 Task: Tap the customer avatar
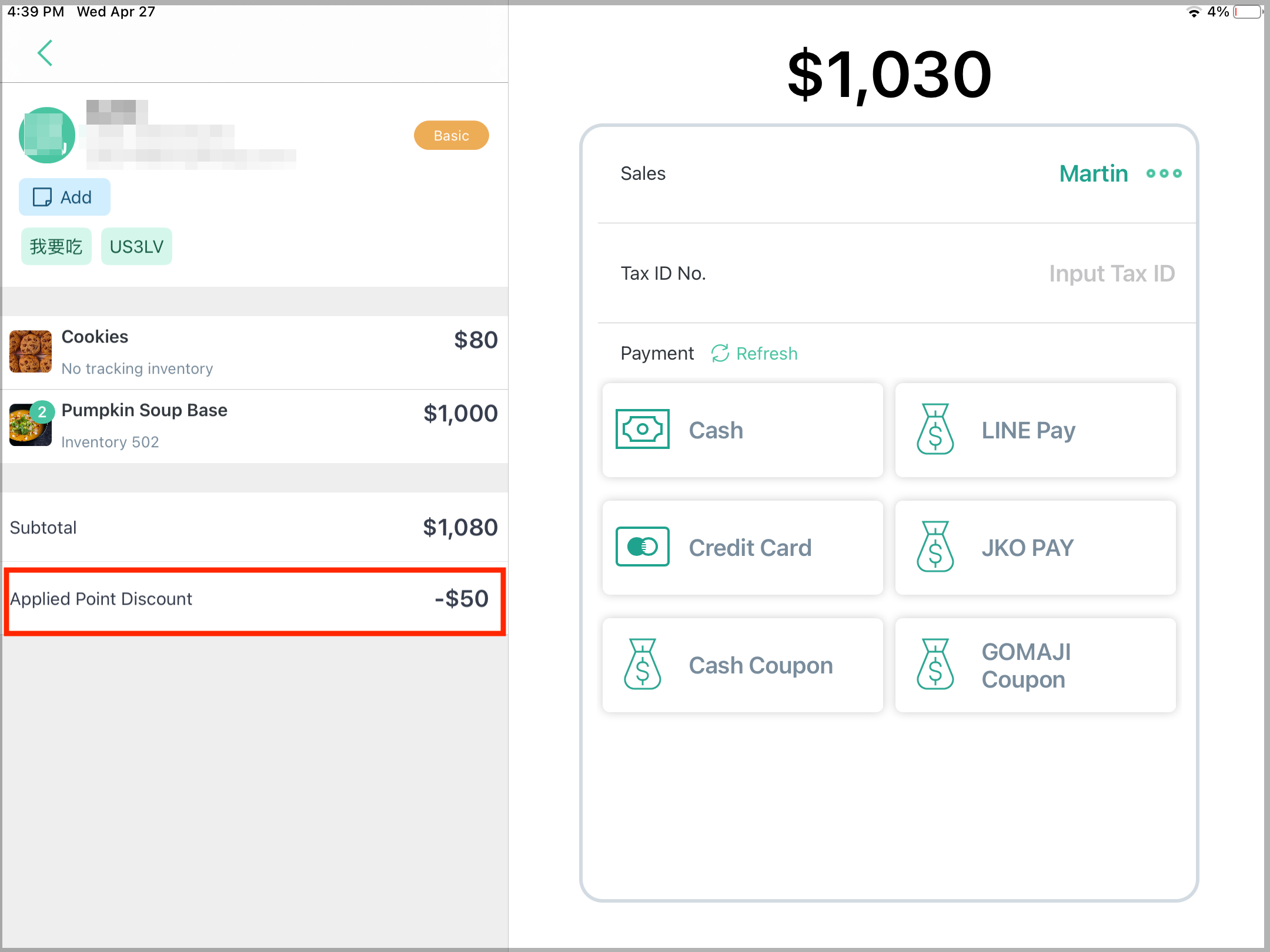(x=47, y=135)
